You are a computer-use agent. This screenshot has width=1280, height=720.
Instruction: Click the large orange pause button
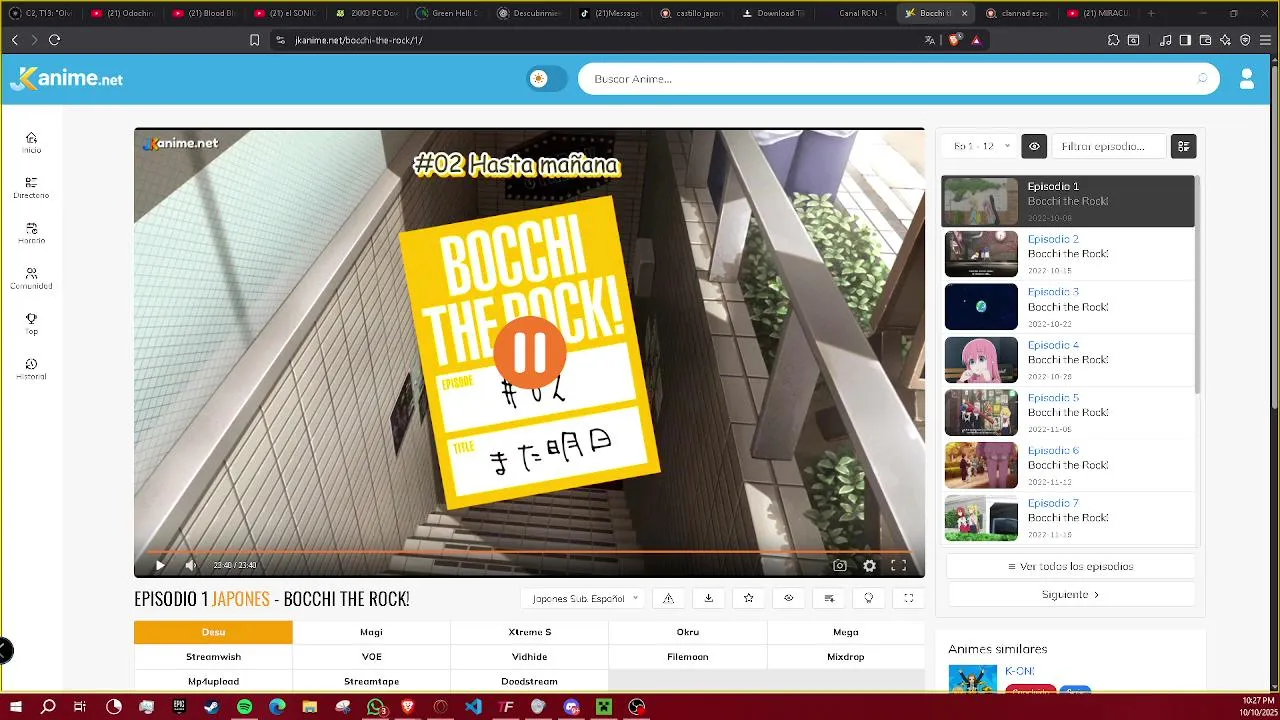pyautogui.click(x=529, y=352)
